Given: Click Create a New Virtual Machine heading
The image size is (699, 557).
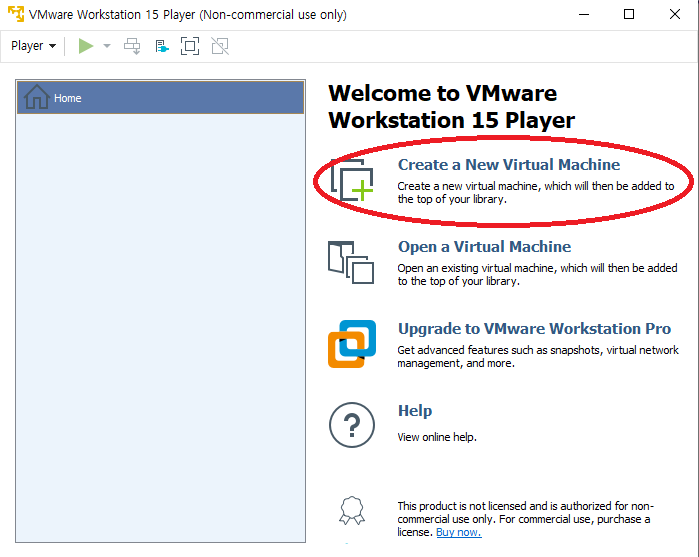Looking at the screenshot, I should (509, 165).
